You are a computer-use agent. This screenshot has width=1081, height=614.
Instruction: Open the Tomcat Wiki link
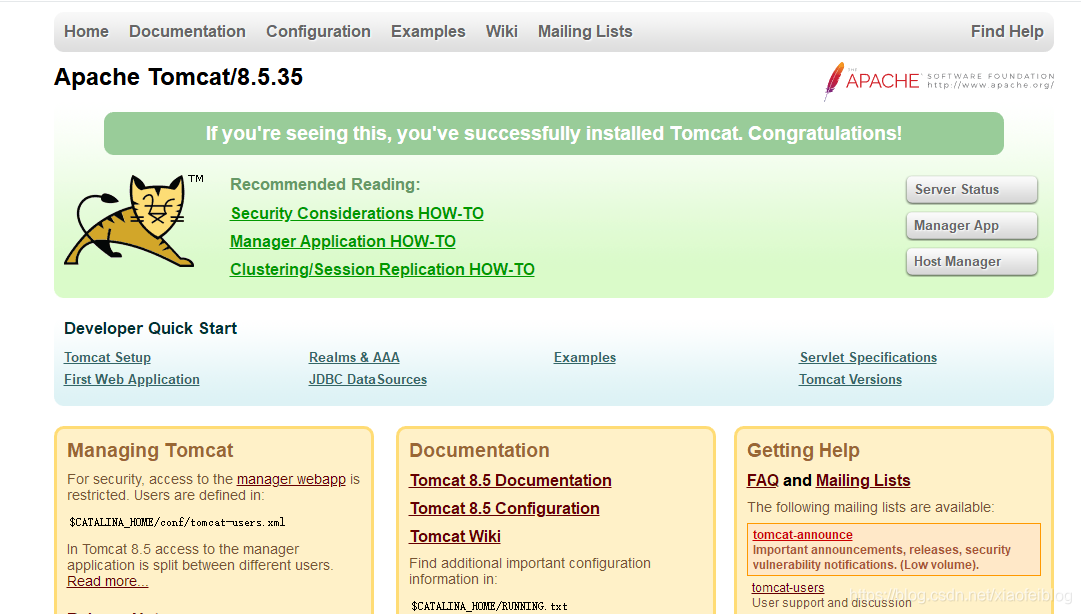click(x=455, y=536)
